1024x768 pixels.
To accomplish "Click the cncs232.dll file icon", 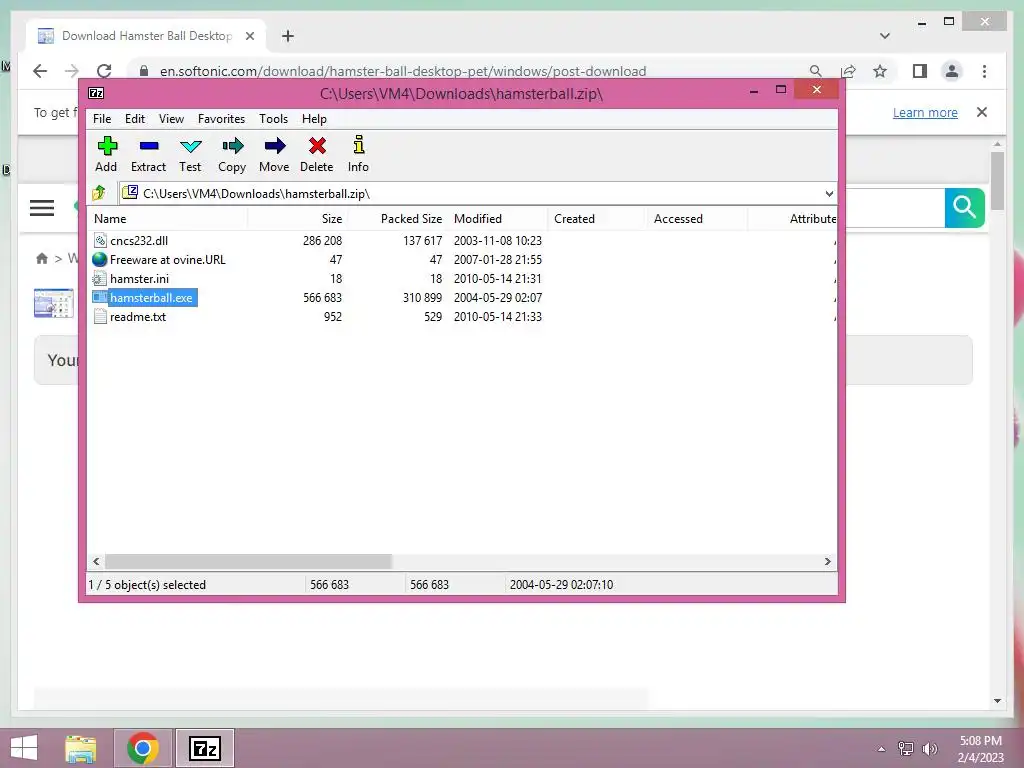I will tap(100, 240).
